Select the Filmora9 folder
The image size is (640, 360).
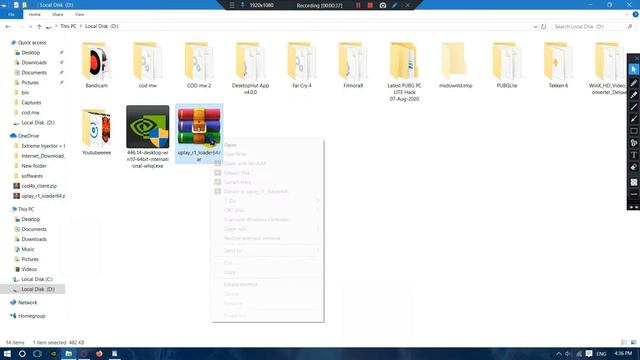point(353,65)
